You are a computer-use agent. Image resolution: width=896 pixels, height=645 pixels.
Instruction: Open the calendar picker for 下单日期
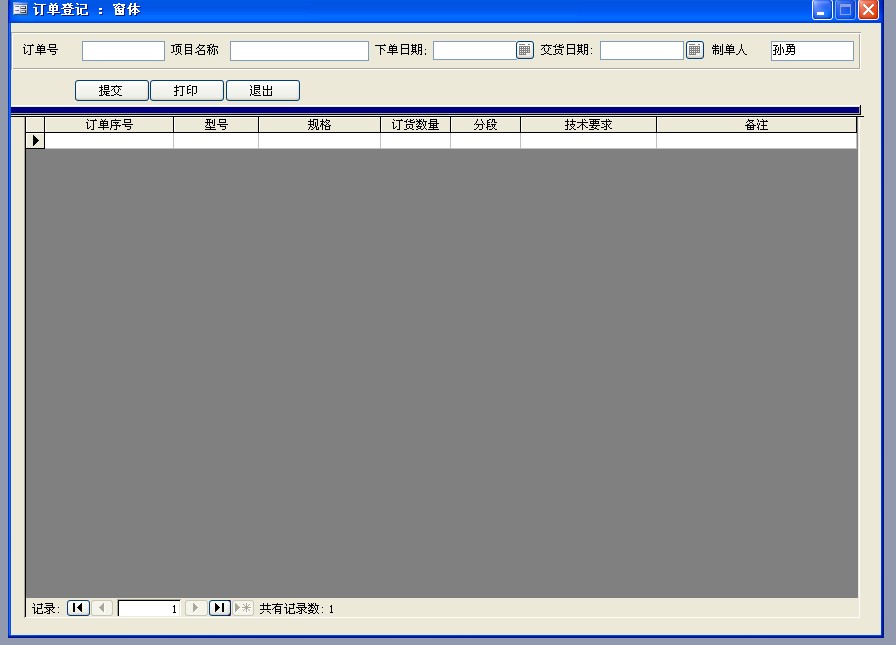point(525,50)
